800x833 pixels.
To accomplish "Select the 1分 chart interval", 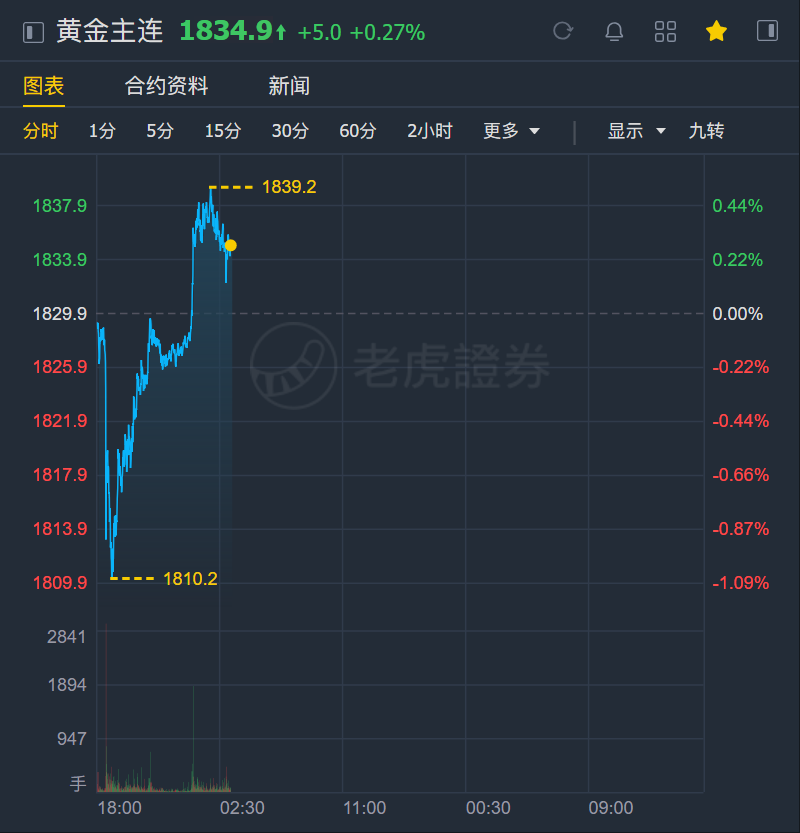I will [102, 131].
